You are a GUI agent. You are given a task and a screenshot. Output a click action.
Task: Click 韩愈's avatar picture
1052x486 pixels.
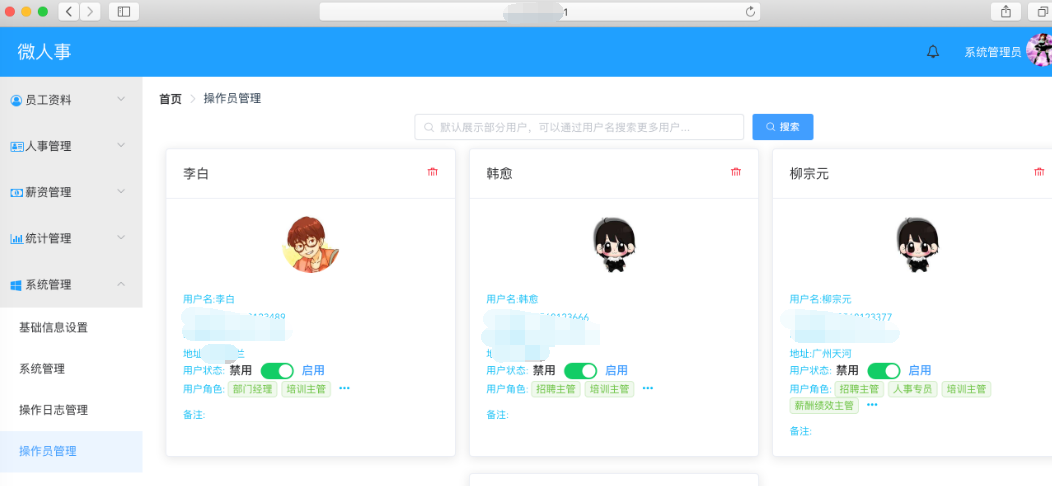[614, 244]
